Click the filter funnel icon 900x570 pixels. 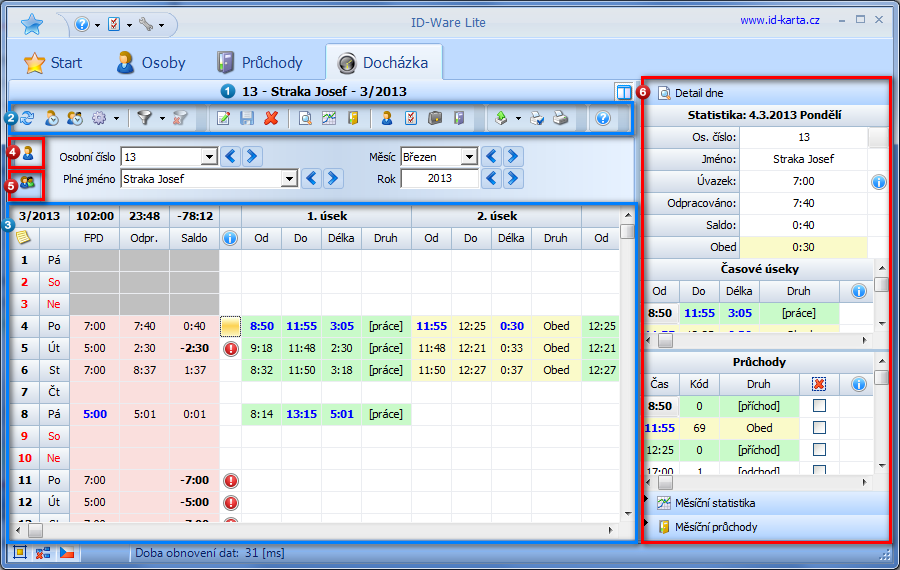tap(145, 118)
